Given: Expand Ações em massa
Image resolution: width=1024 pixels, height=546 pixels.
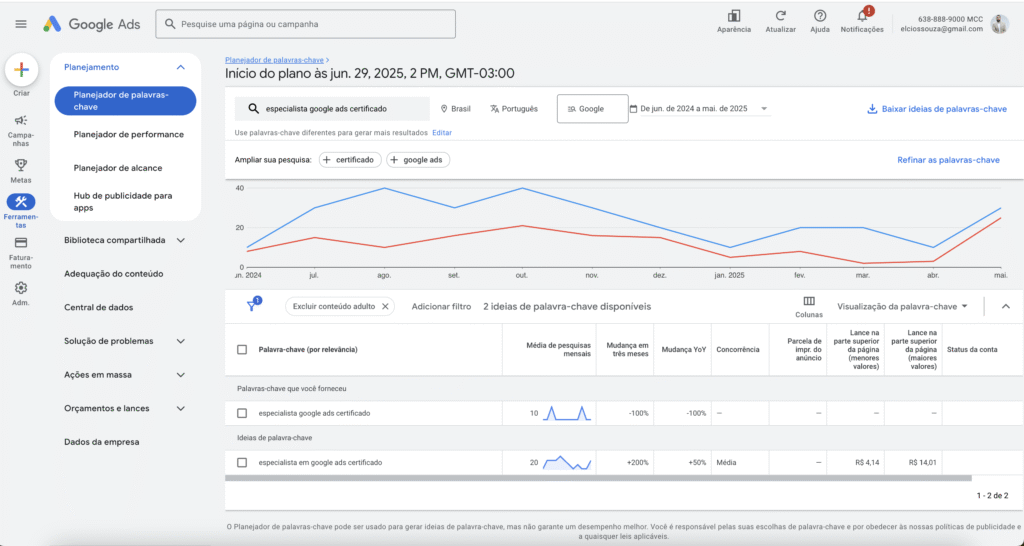Looking at the screenshot, I should (x=181, y=375).
